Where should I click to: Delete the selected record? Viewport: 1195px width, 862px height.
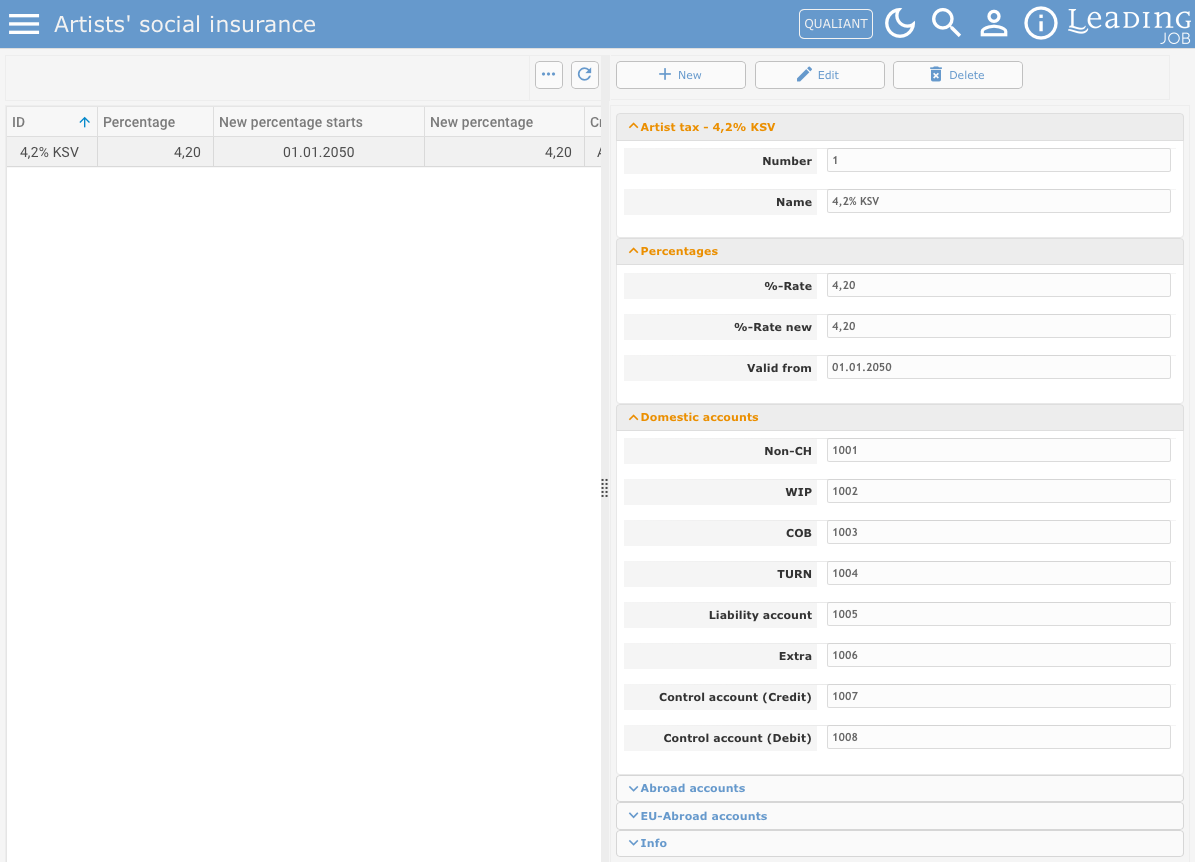pos(957,75)
